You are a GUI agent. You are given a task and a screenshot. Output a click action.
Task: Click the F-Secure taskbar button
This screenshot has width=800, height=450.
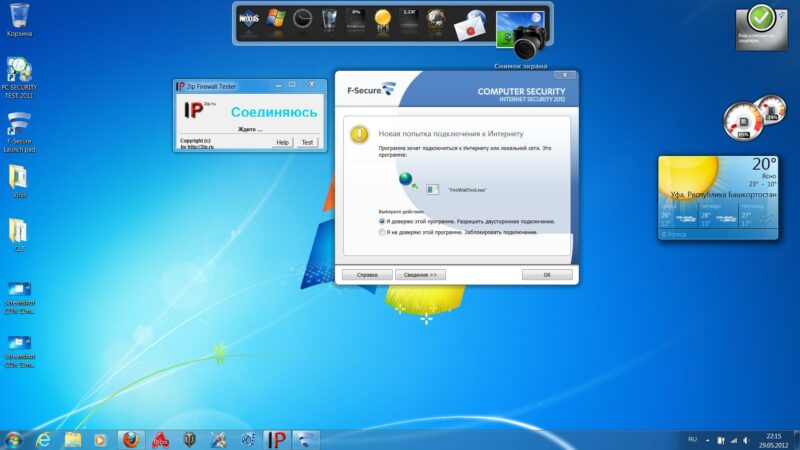[305, 440]
